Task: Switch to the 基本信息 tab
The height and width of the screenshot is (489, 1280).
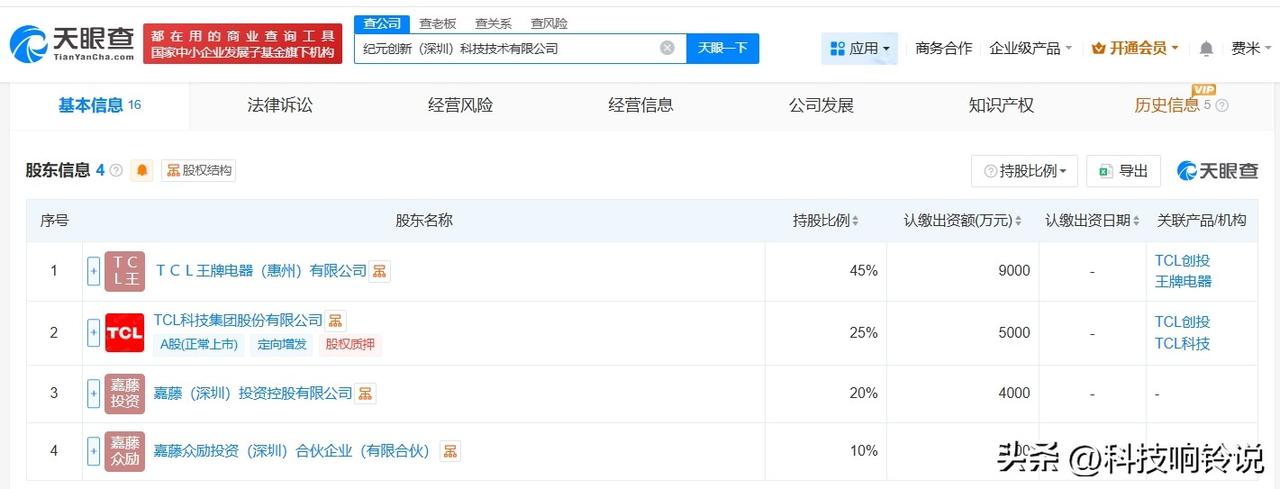Action: pos(99,105)
